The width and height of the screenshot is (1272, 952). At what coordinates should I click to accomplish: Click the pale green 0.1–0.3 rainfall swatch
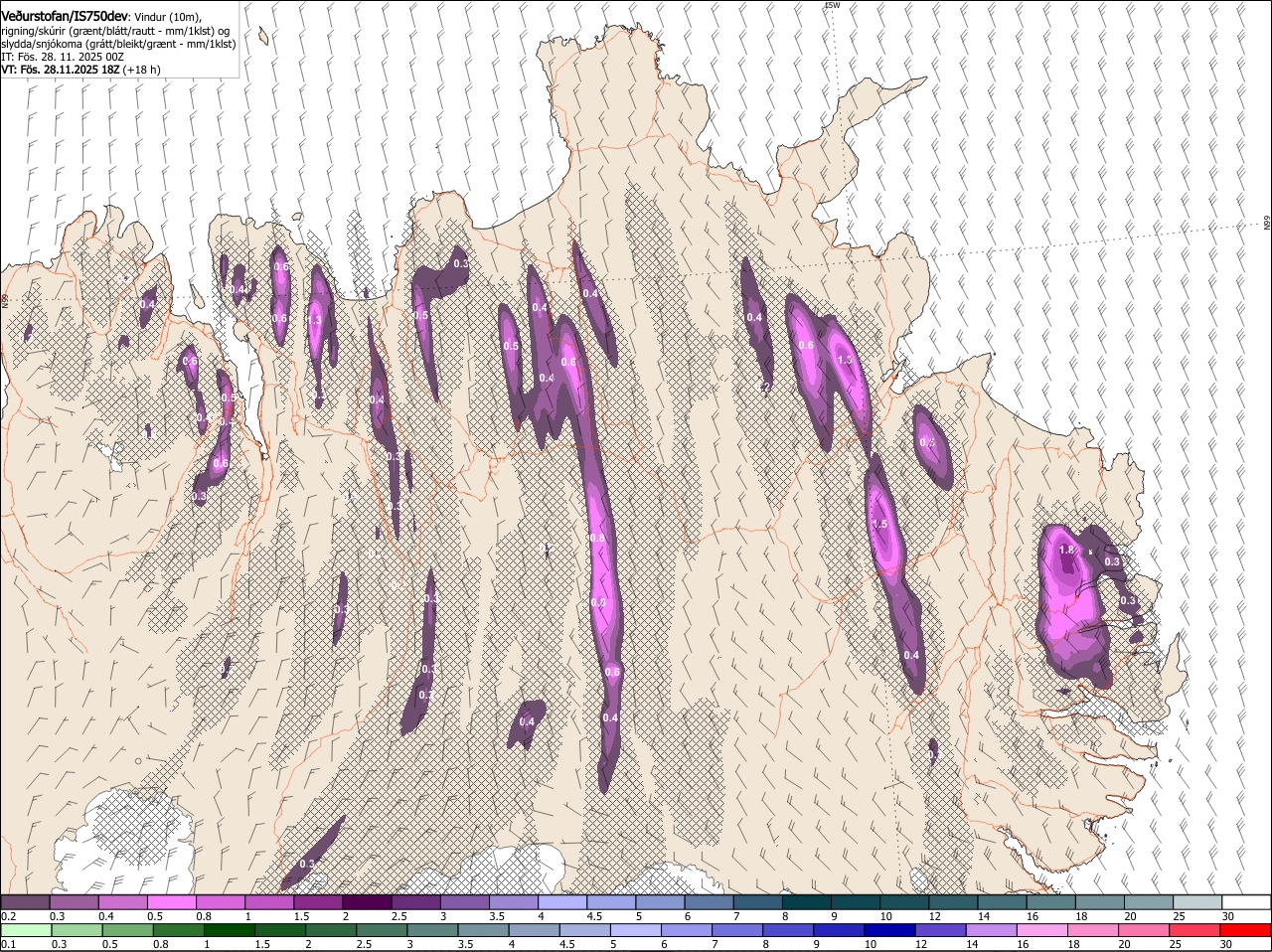pyautogui.click(x=25, y=930)
